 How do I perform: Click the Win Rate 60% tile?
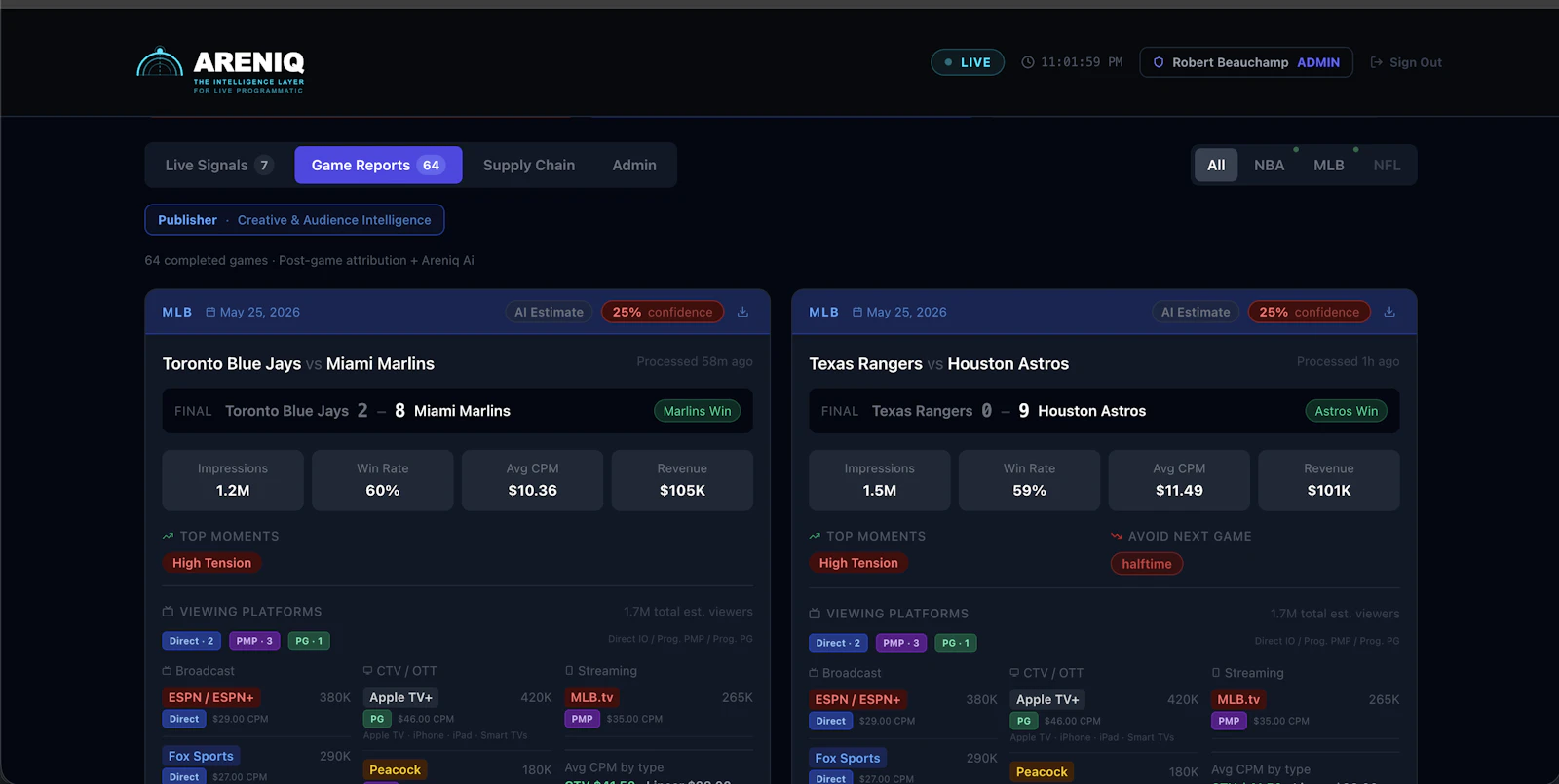coord(383,480)
